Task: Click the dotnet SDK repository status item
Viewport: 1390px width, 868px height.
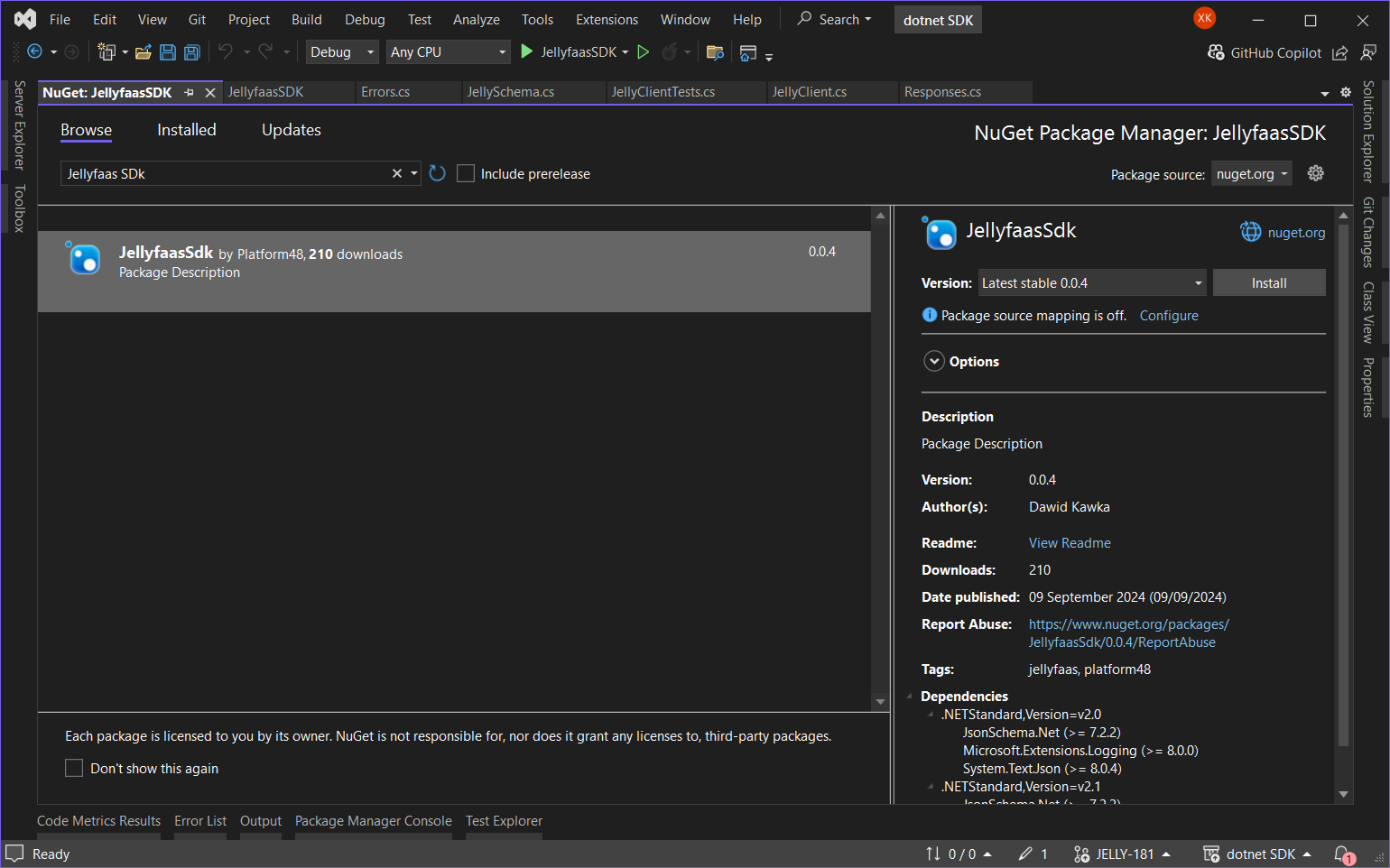Action: (x=1257, y=854)
